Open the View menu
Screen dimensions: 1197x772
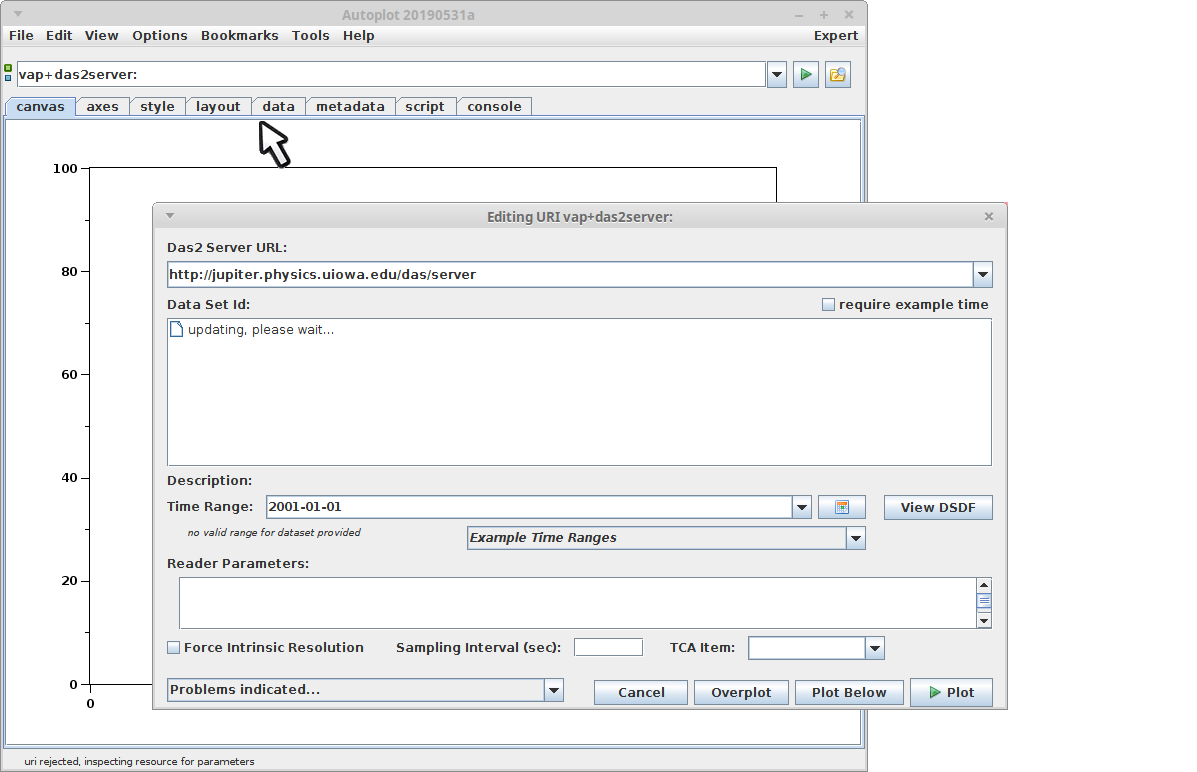pyautogui.click(x=102, y=35)
